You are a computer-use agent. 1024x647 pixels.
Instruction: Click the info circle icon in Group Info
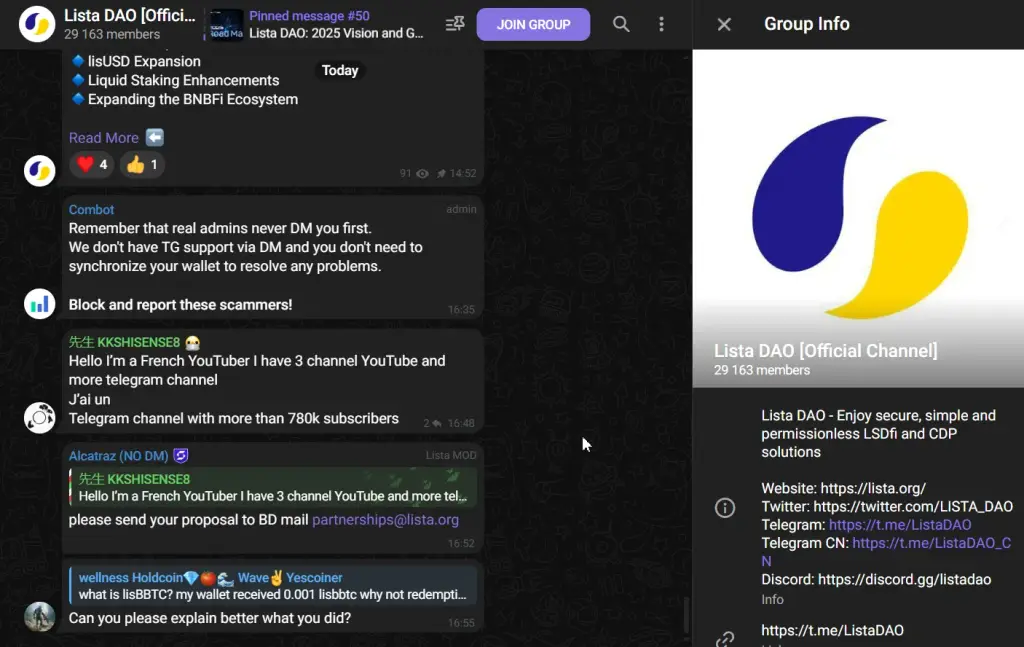point(725,507)
